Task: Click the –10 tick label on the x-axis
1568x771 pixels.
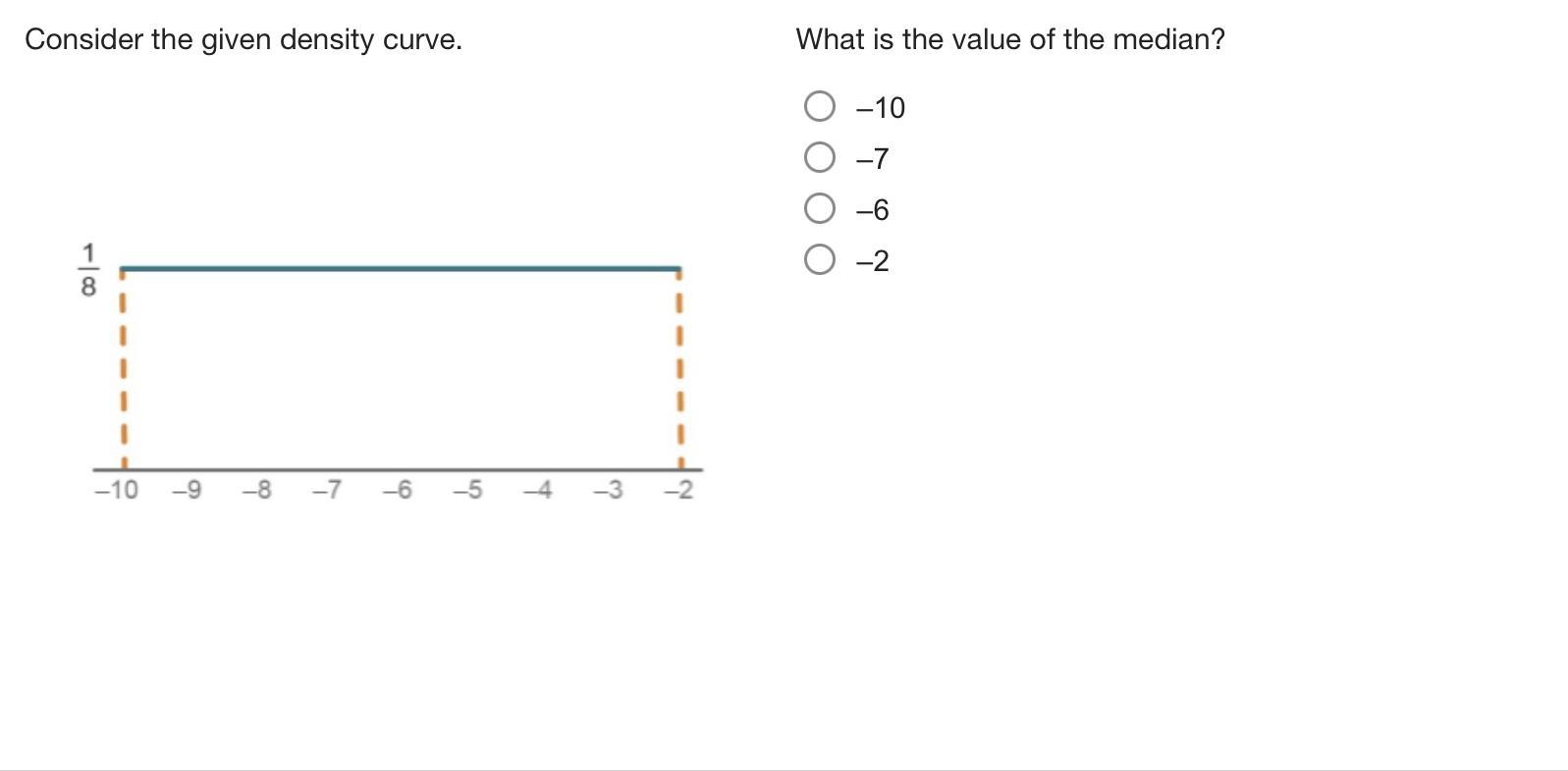Action: (117, 489)
